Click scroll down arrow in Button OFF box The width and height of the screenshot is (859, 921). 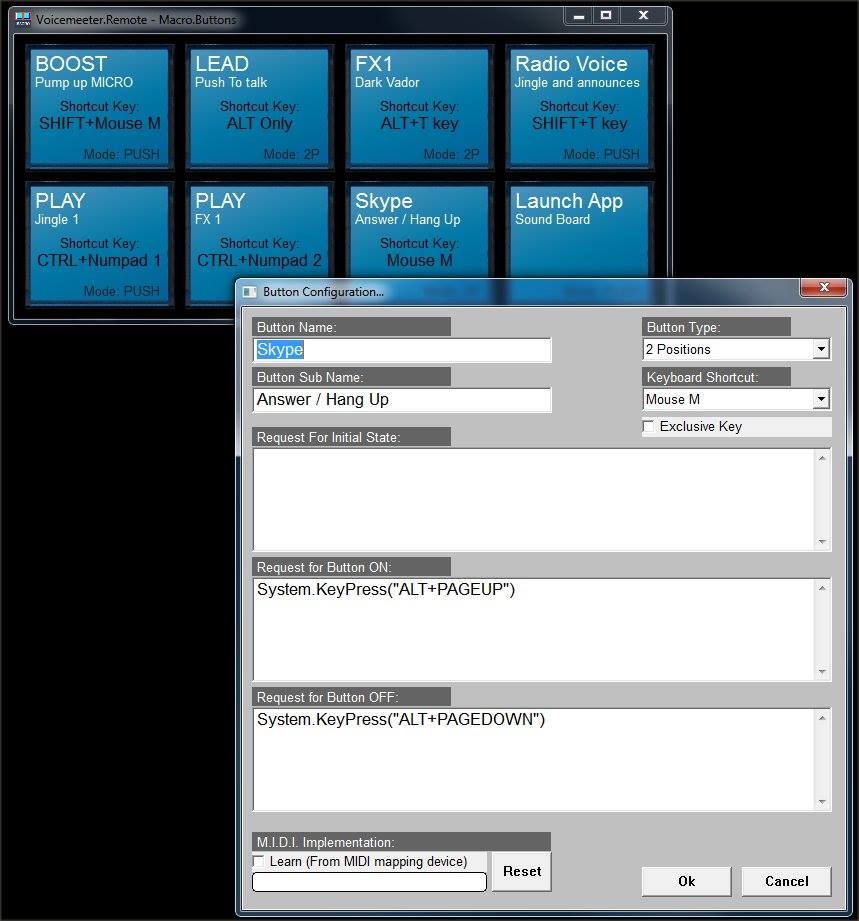822,802
